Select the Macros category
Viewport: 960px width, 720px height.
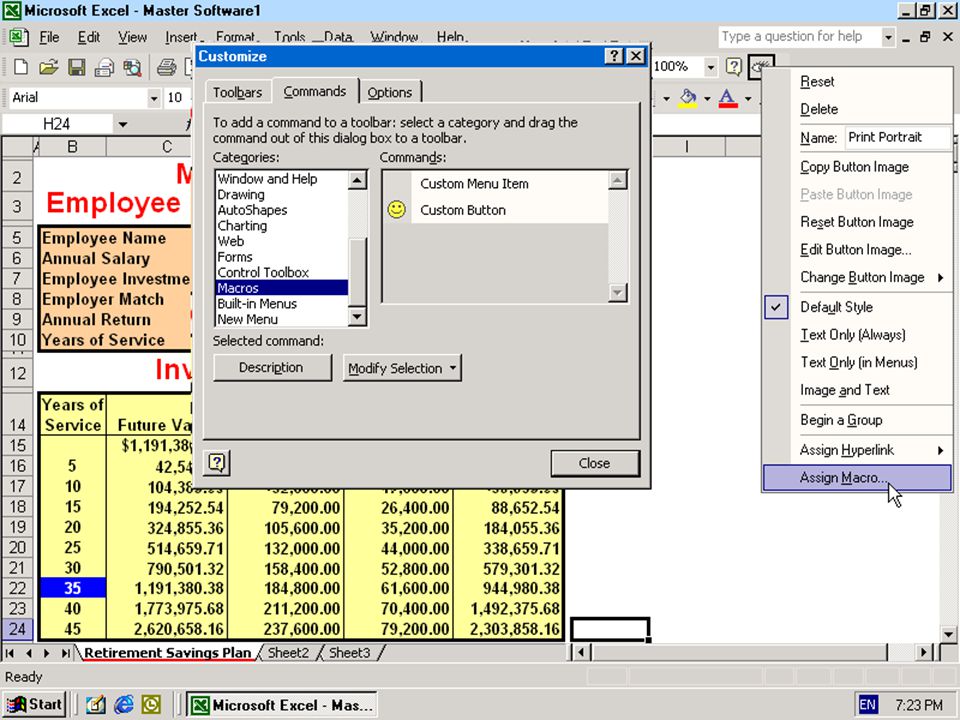pos(282,288)
